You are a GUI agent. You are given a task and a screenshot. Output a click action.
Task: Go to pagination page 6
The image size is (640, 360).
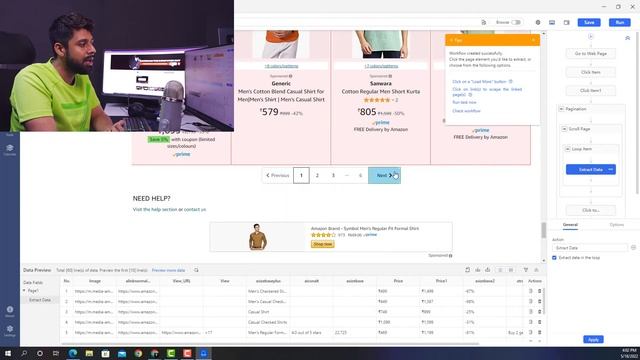(x=360, y=176)
